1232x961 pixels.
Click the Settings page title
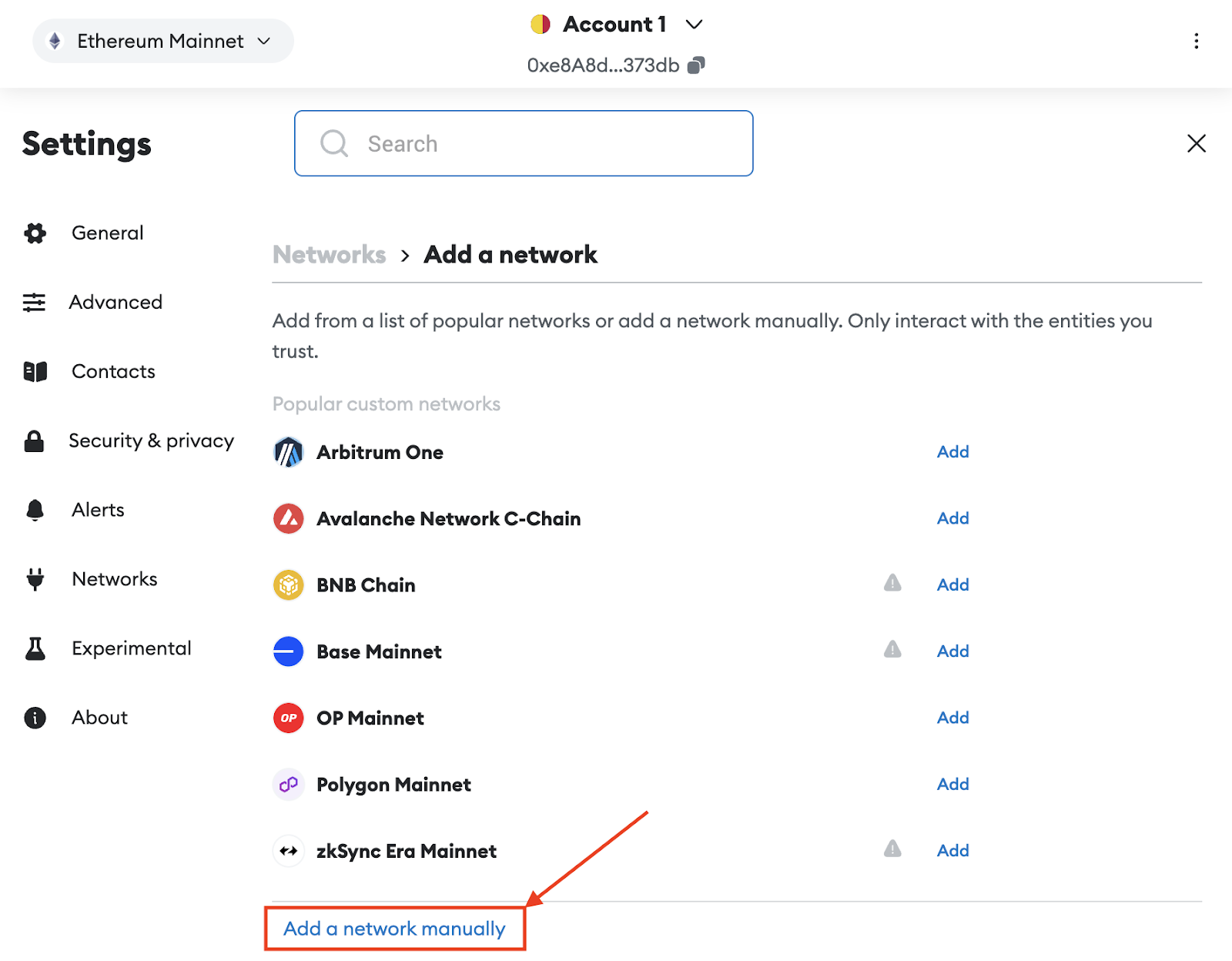point(87,144)
